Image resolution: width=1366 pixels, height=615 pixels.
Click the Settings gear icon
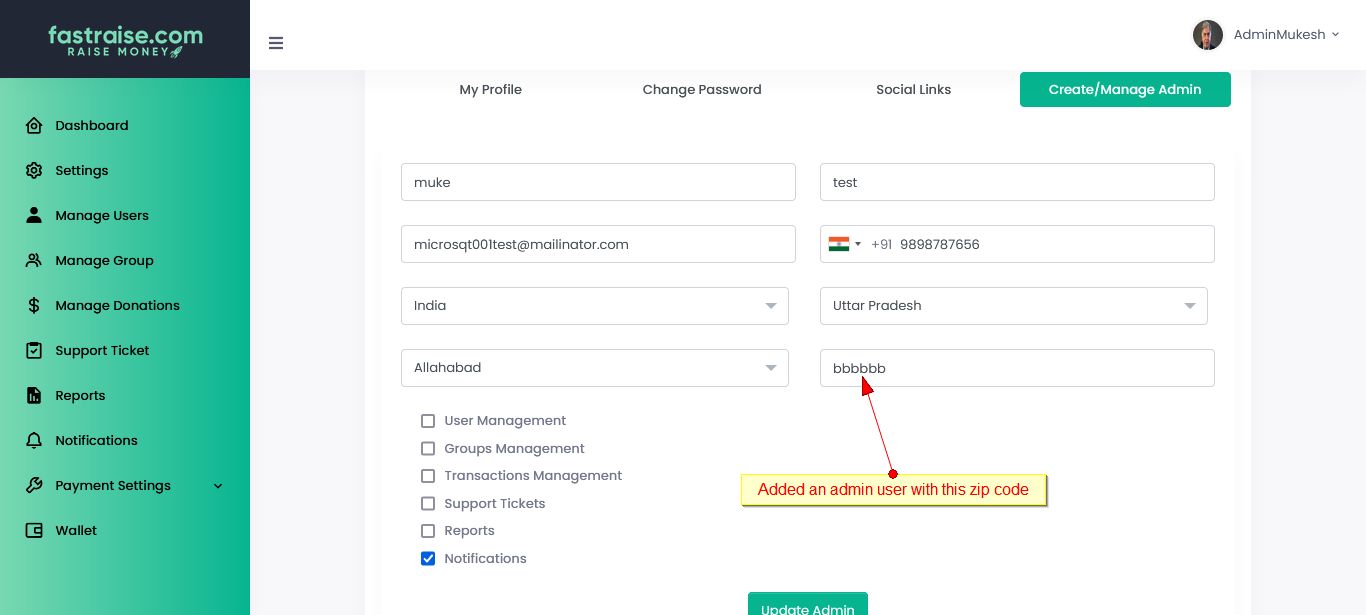34,171
